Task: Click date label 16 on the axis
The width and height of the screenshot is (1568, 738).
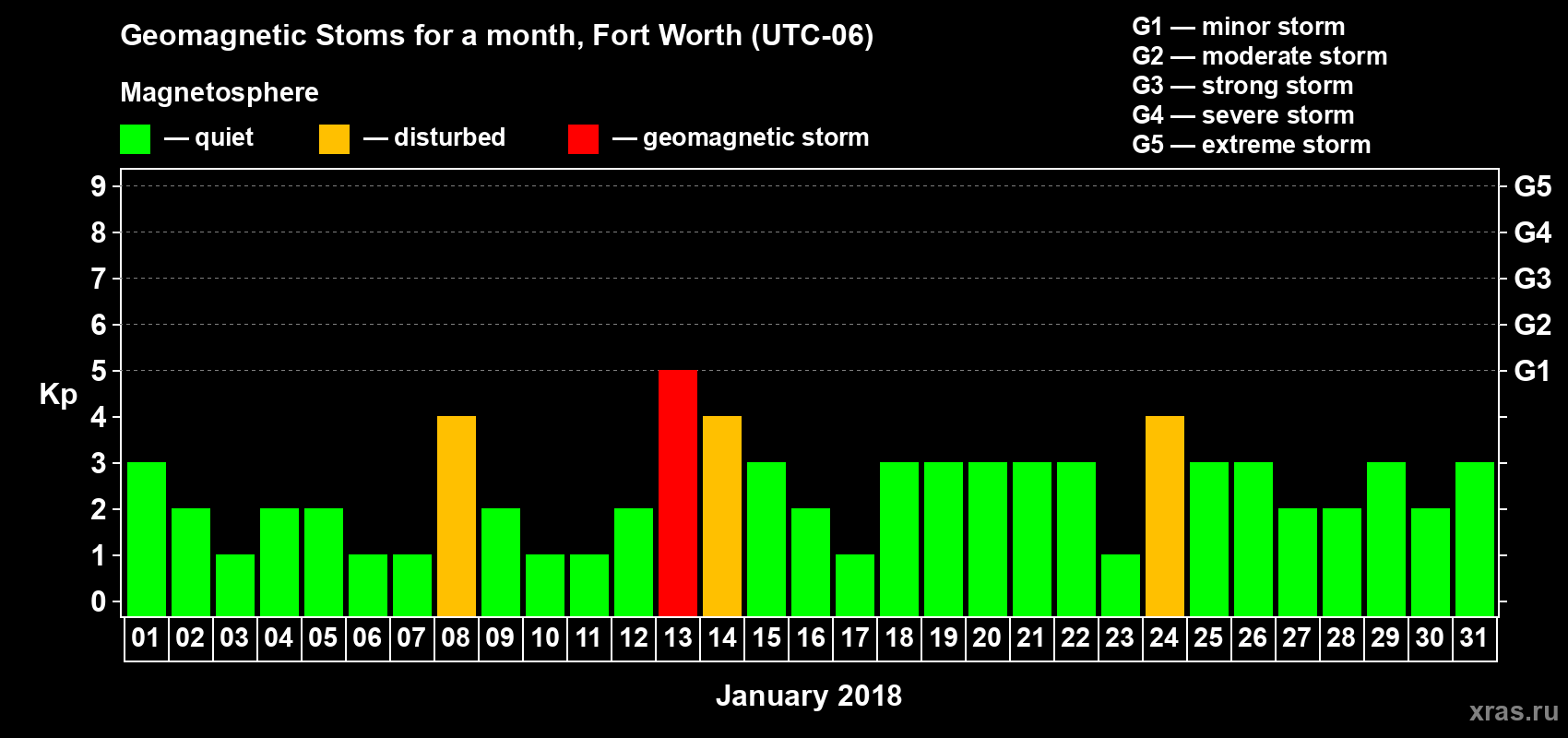Action: [x=811, y=638]
